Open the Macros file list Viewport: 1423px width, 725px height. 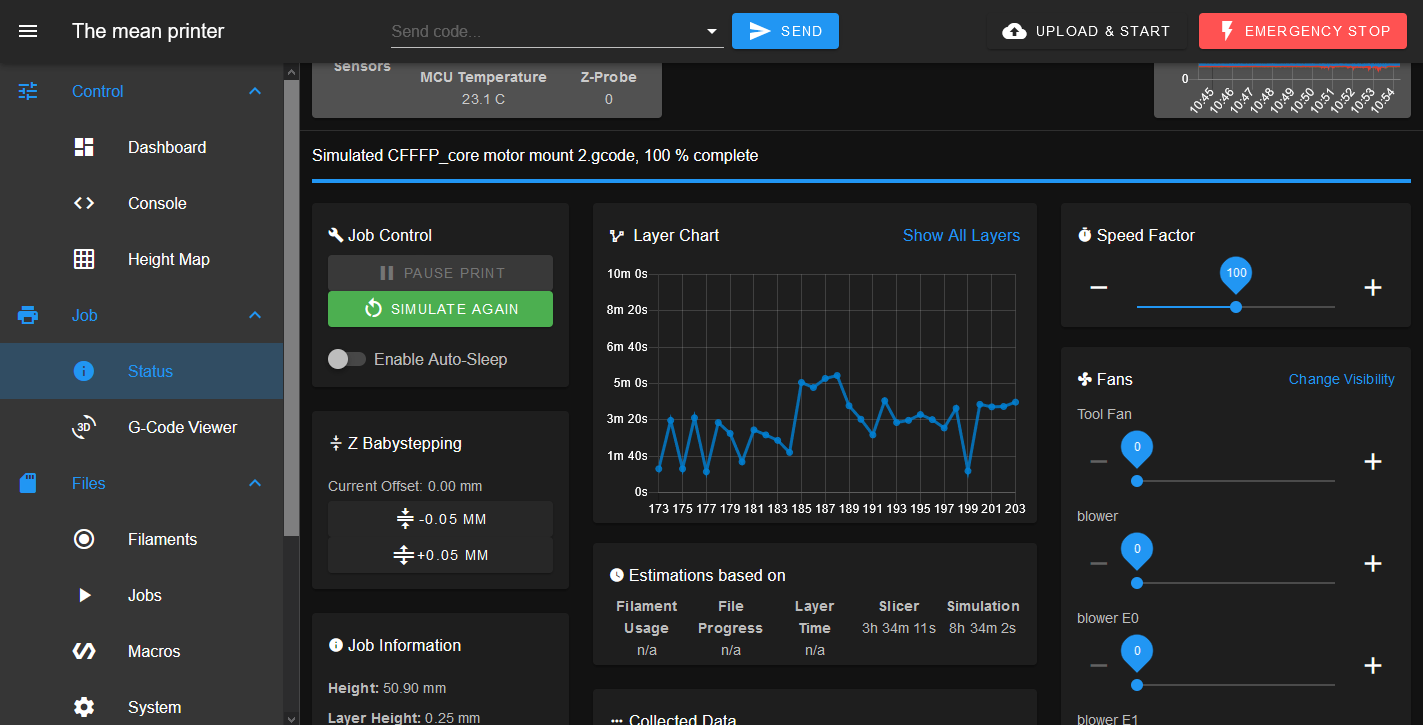click(x=142, y=651)
